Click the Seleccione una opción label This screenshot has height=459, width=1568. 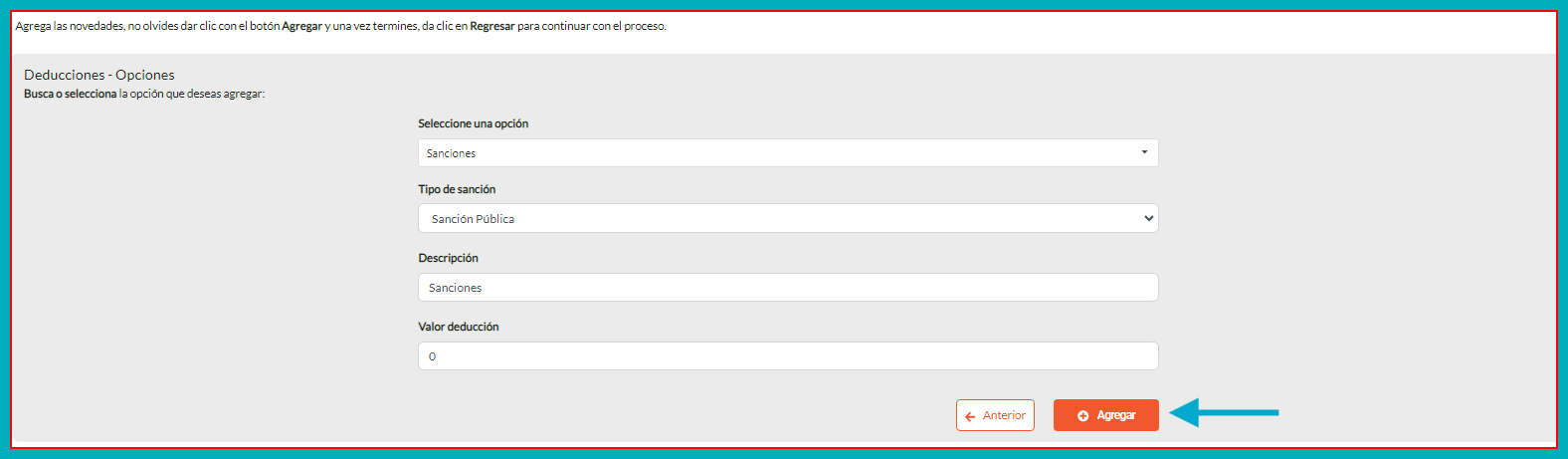[474, 123]
